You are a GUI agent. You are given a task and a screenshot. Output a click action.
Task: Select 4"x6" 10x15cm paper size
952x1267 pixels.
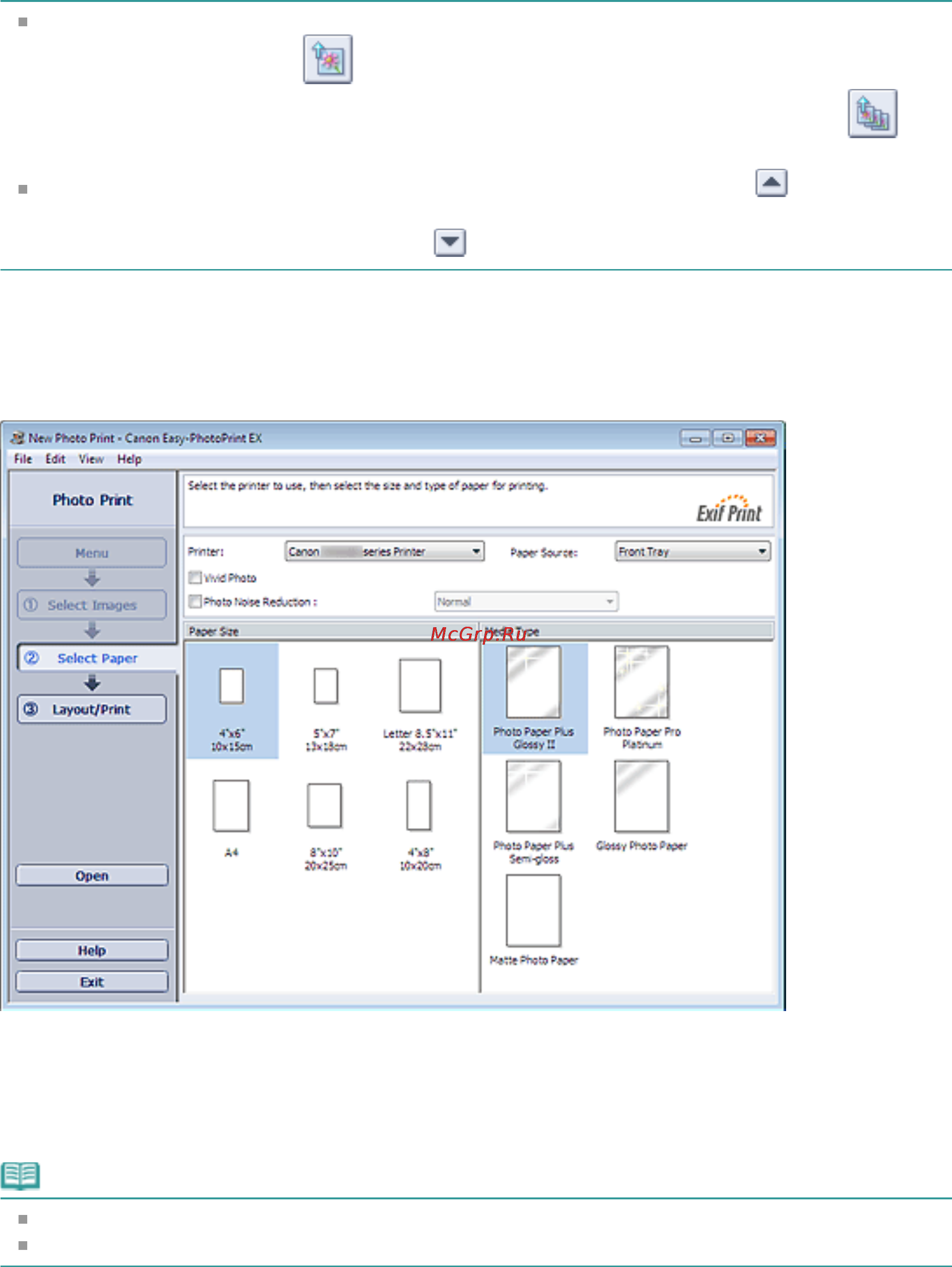pos(232,701)
